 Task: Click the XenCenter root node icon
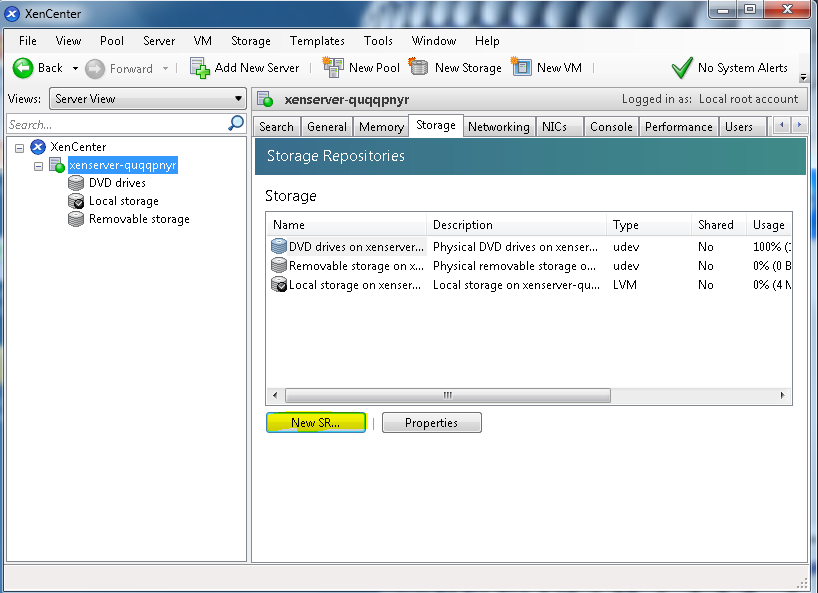pos(38,147)
